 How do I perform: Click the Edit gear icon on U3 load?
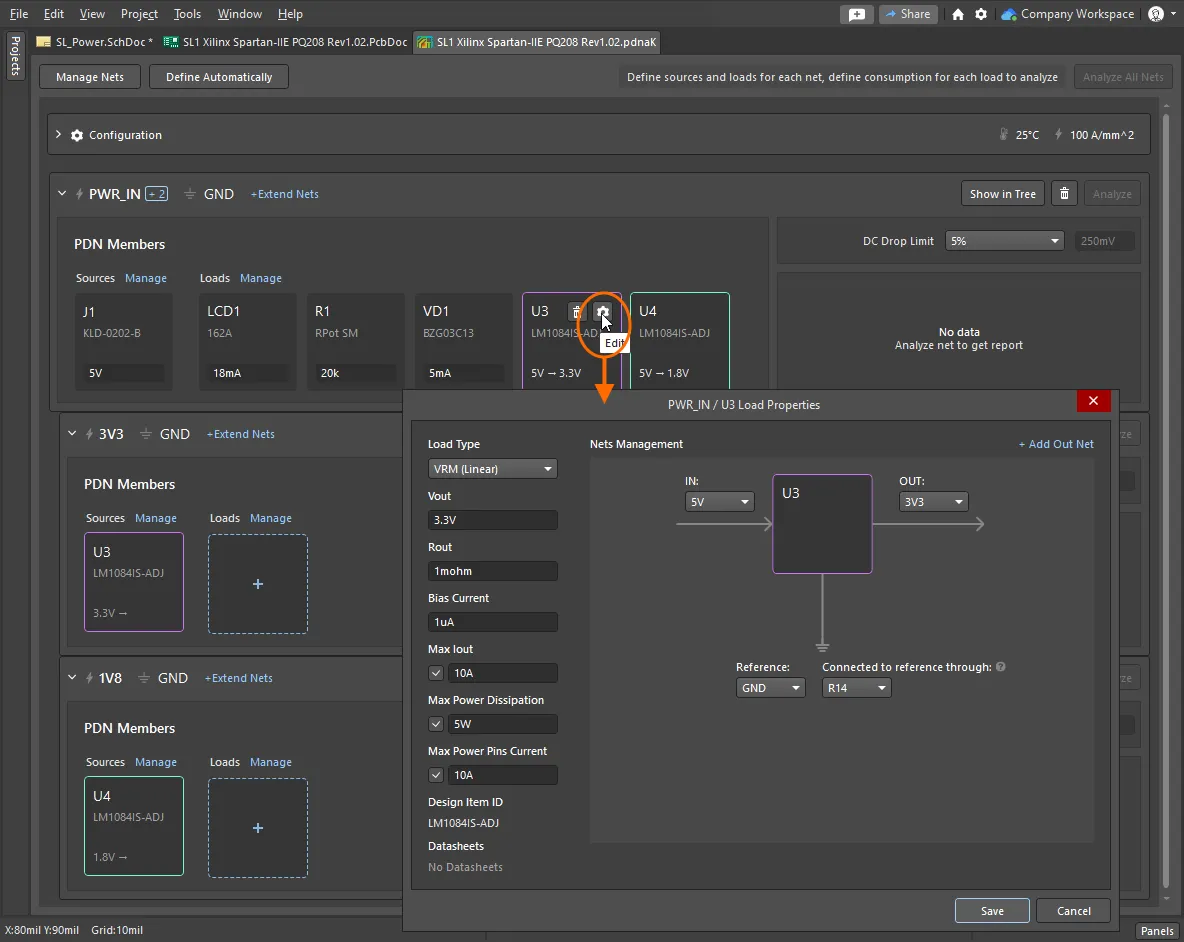(602, 312)
